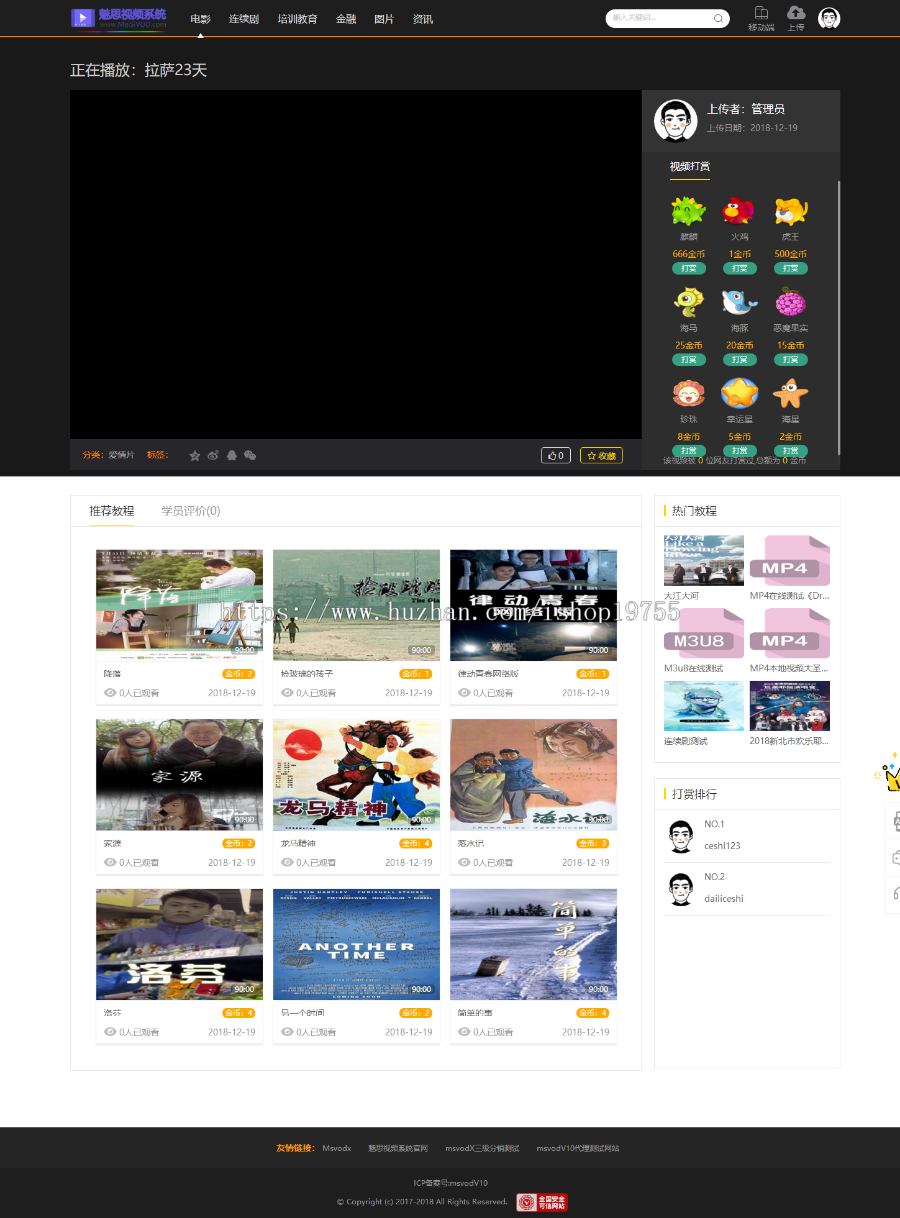
Task: Share via the QQ penguin icon
Action: [231, 455]
